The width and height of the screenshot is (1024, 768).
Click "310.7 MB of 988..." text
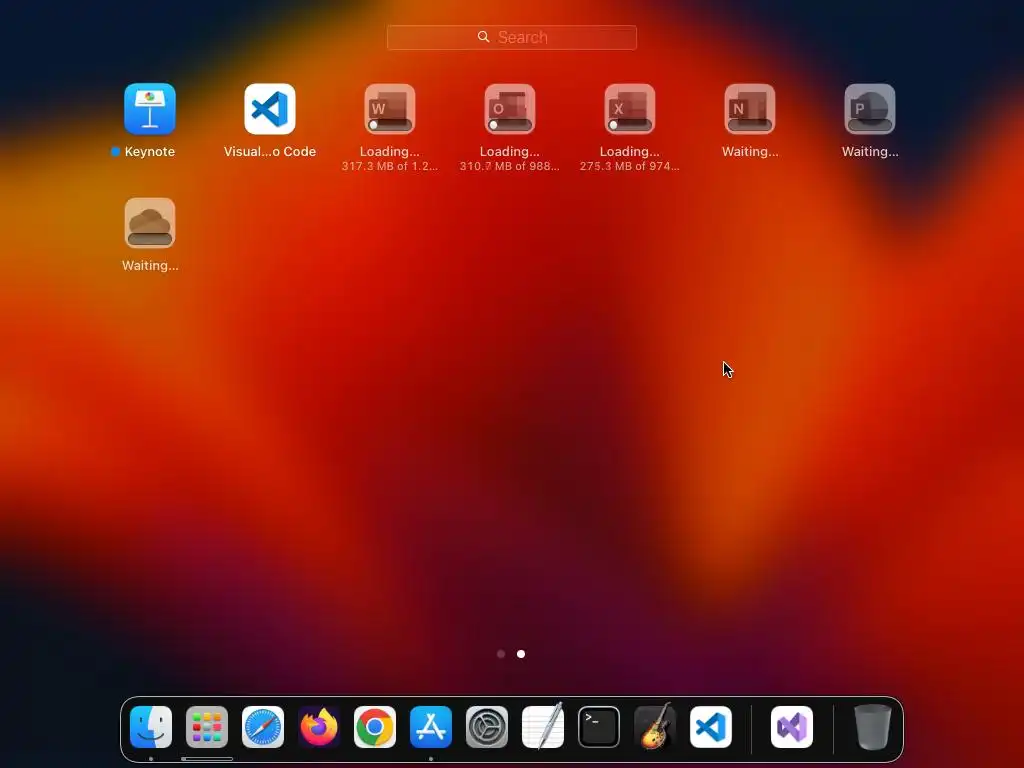[x=510, y=167]
